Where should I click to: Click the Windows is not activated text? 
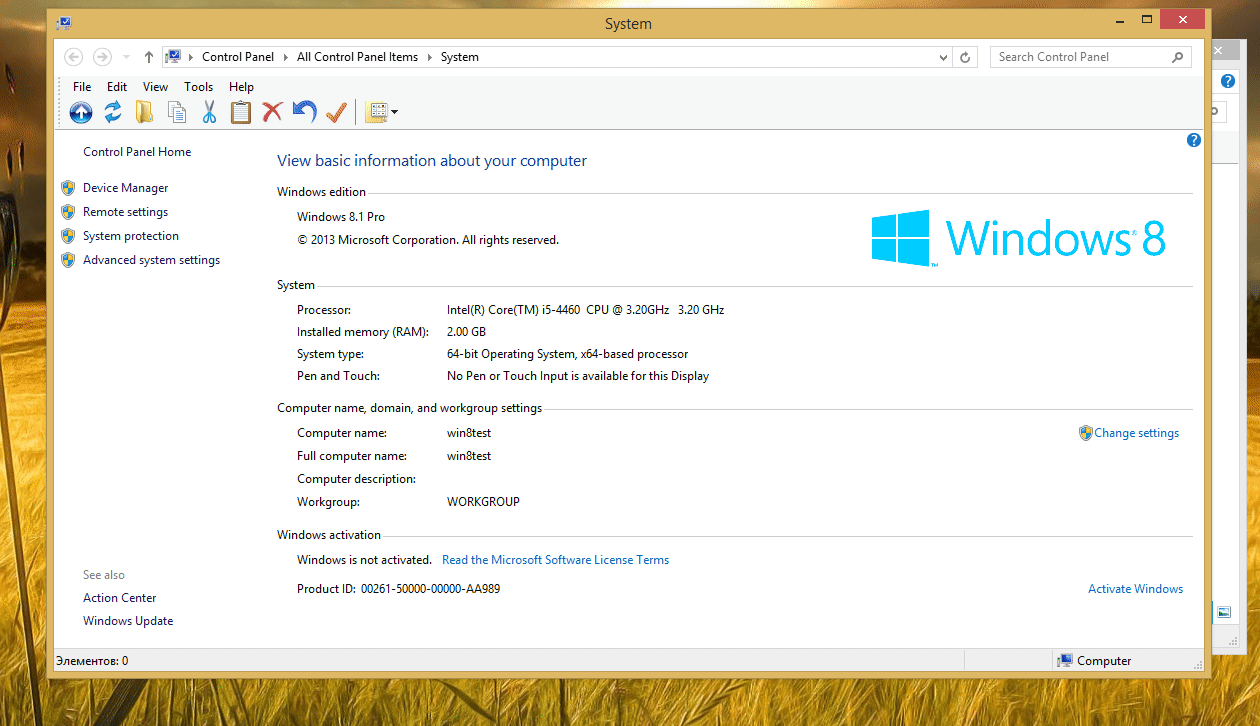(365, 560)
